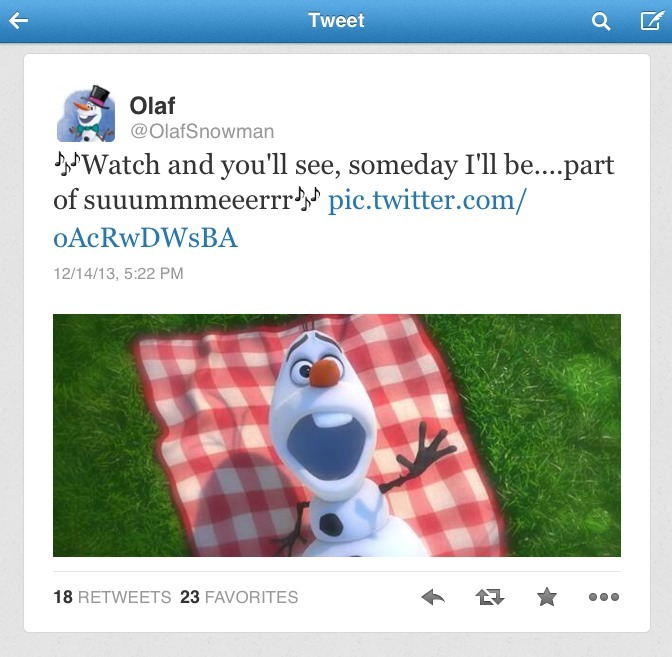Open search with the magnifying glass
The height and width of the screenshot is (657, 672).
(600, 21)
